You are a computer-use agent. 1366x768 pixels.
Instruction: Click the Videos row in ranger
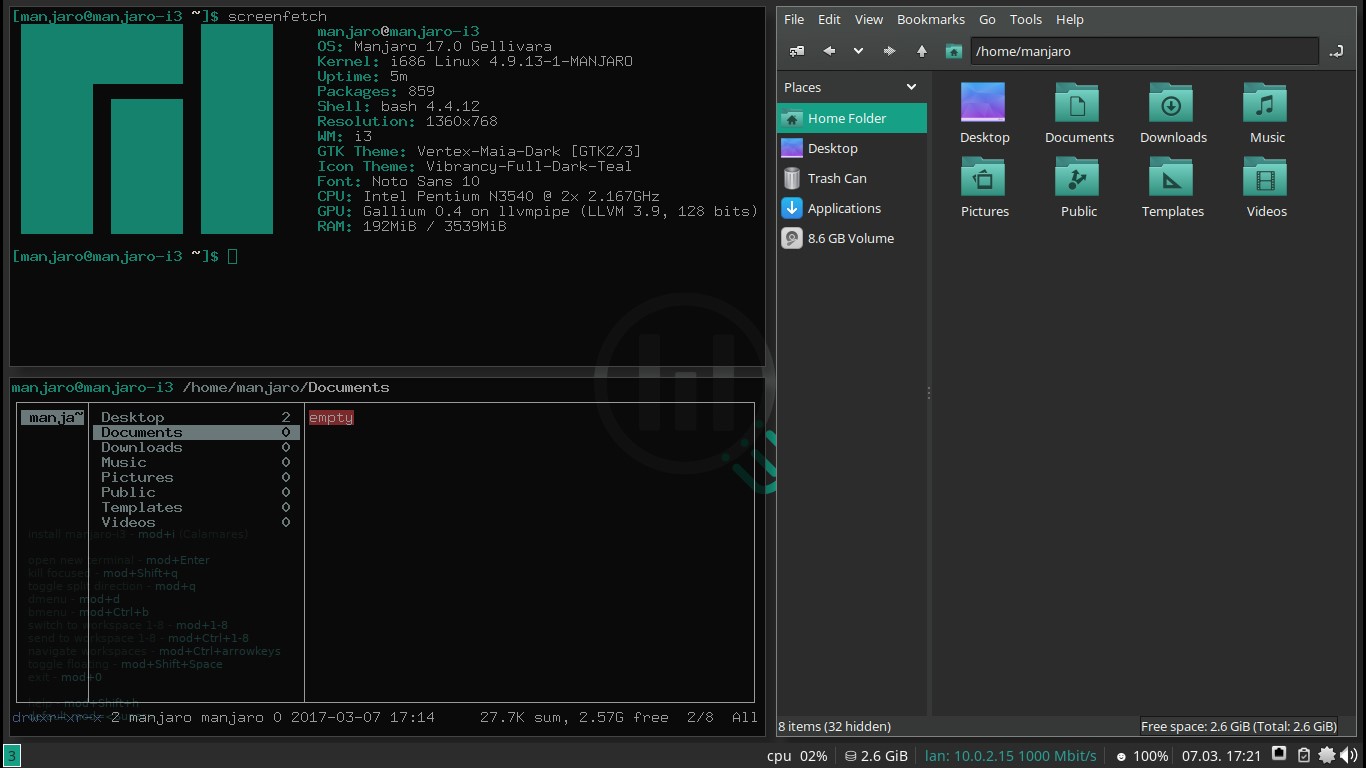196,522
